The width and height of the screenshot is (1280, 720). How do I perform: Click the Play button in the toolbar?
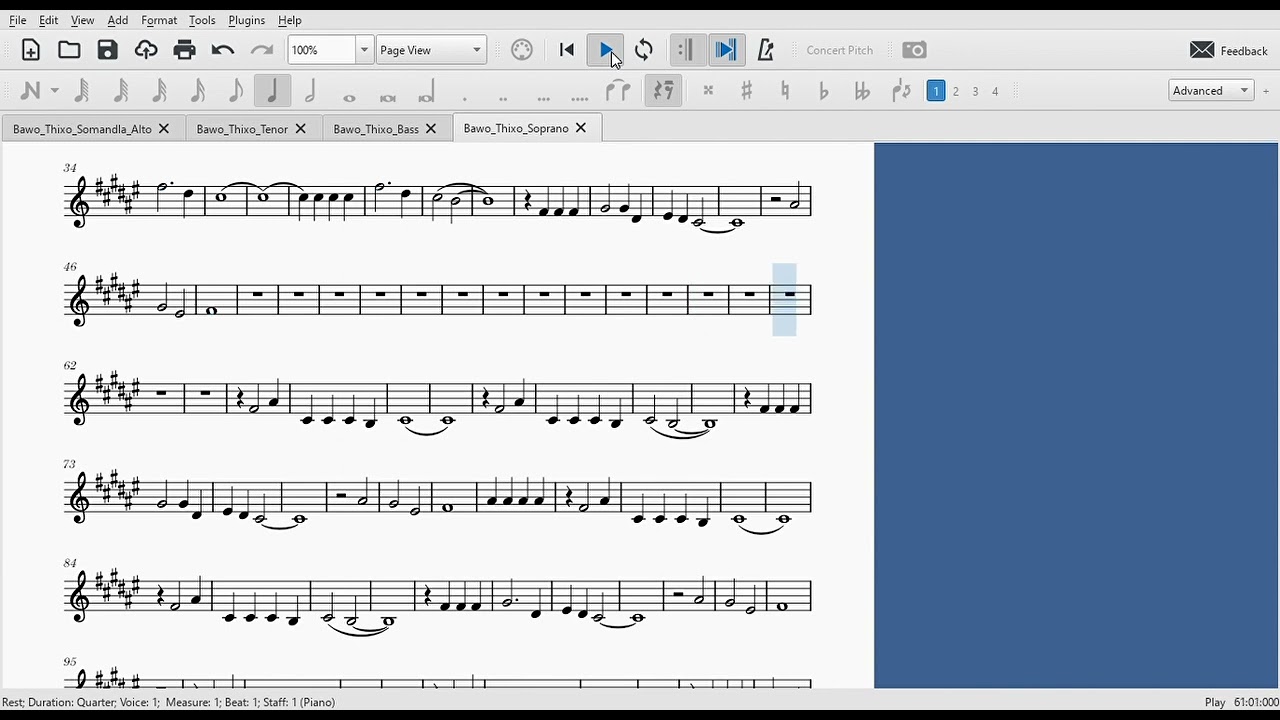606,50
